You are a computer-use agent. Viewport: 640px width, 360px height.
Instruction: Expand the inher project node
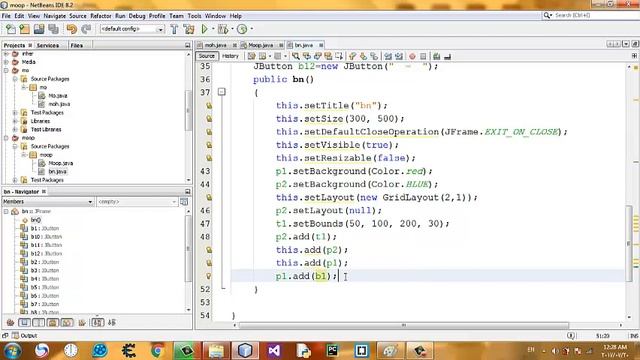click(6, 53)
